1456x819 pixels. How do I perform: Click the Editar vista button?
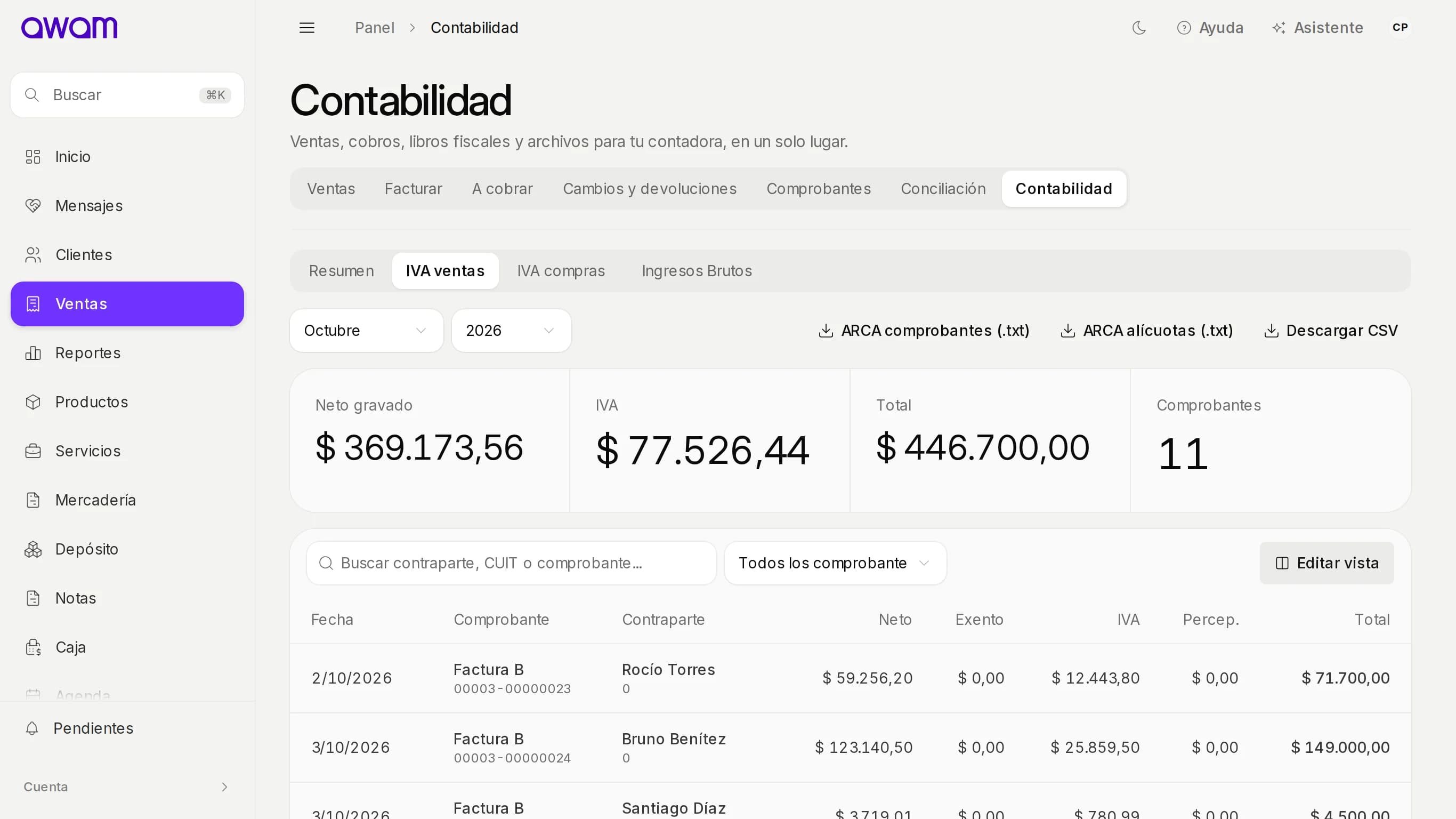pos(1326,564)
